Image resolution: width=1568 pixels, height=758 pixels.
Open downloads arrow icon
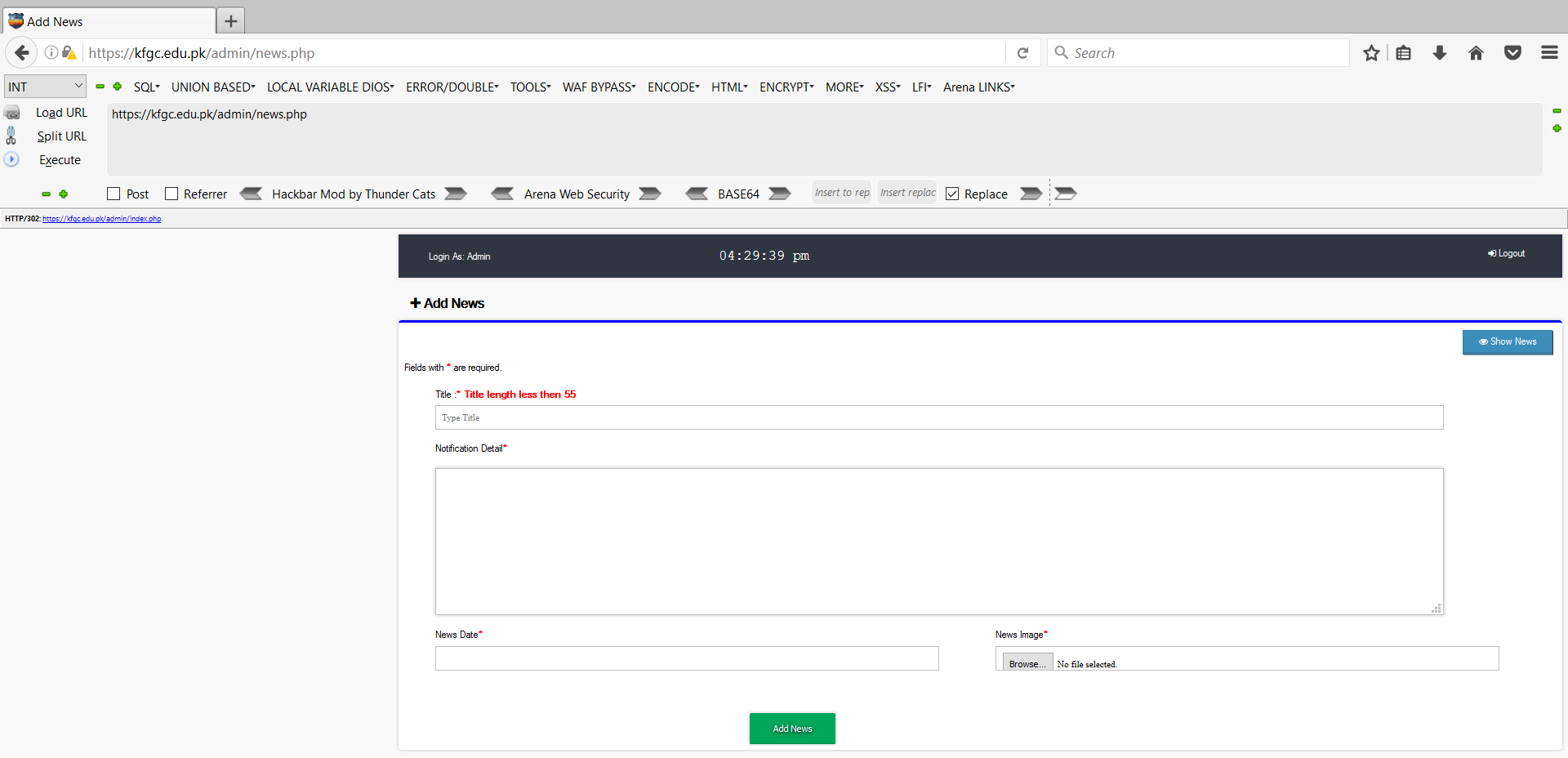pyautogui.click(x=1440, y=53)
